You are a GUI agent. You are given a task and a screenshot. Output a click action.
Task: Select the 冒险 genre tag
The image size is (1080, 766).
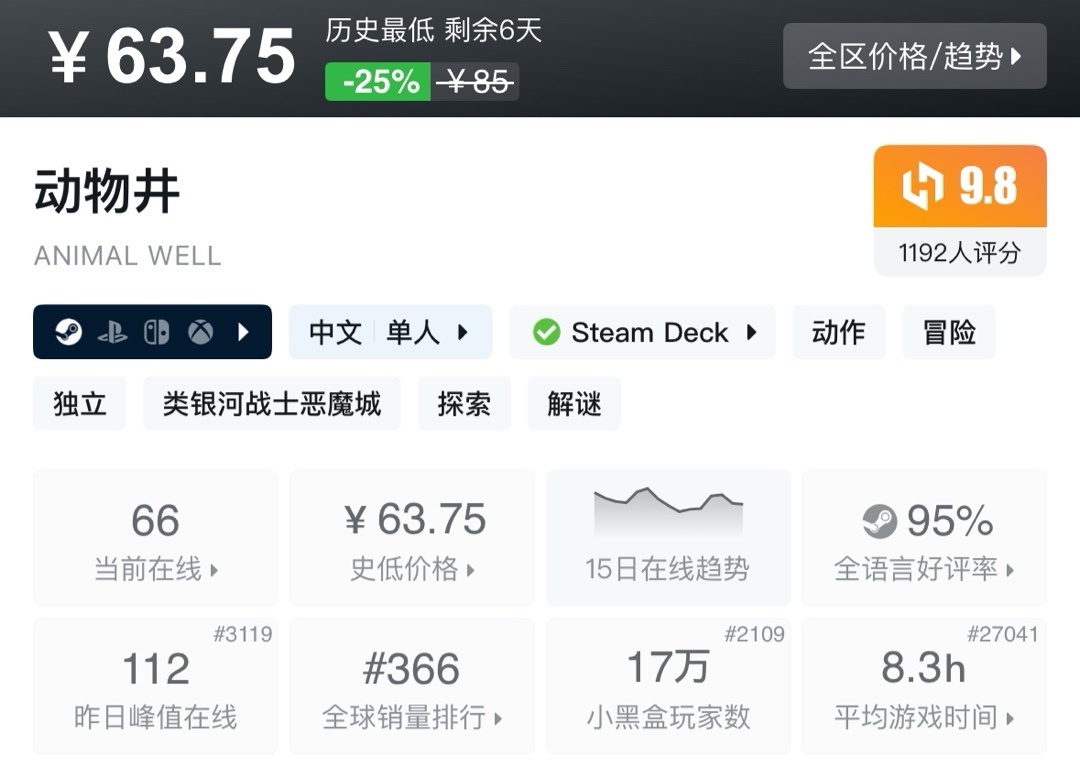948,332
